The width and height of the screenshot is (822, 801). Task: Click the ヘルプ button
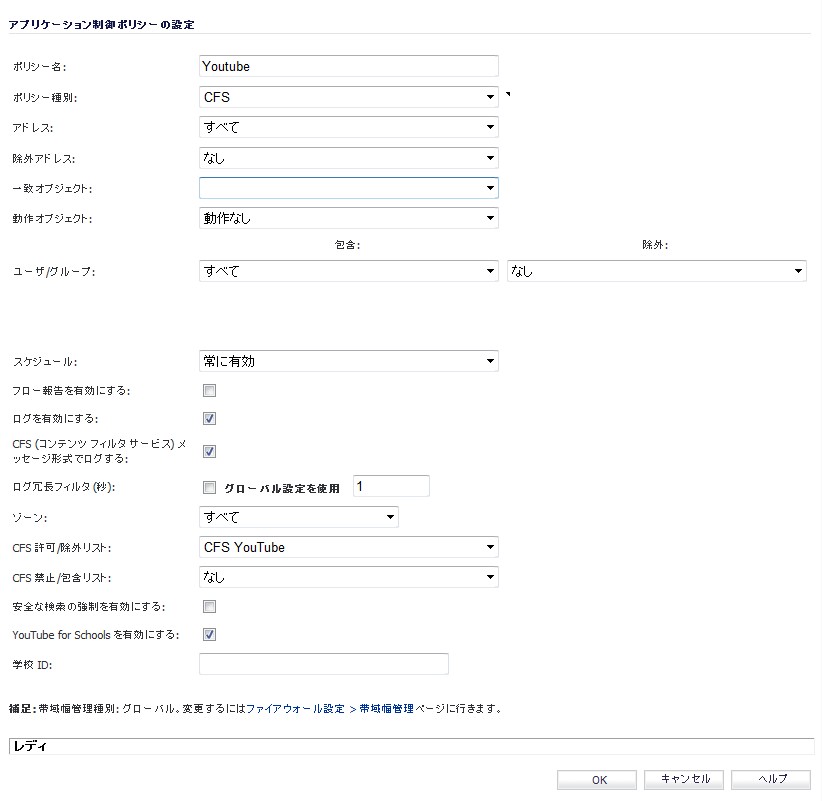771,780
